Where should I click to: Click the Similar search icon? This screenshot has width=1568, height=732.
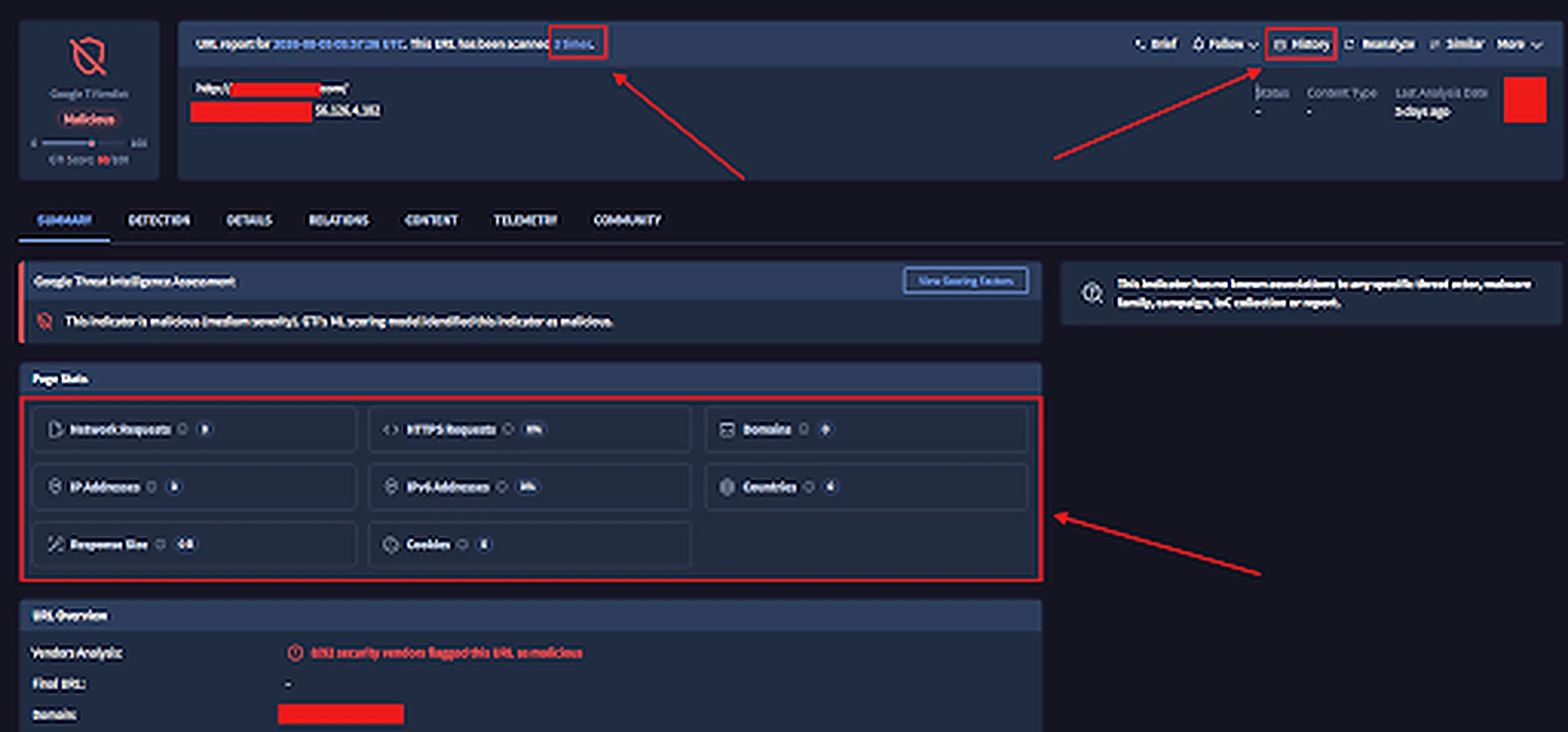tap(1434, 44)
